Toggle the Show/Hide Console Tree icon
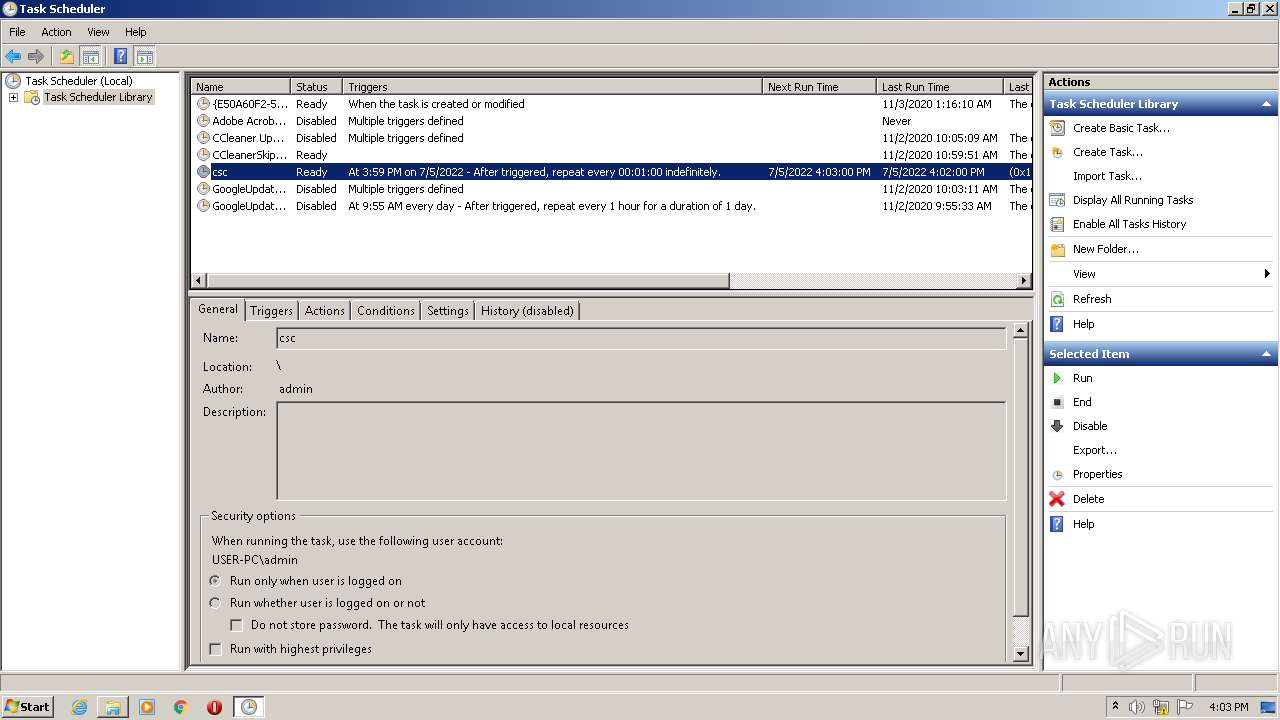Image resolution: width=1280 pixels, height=720 pixels. [x=90, y=57]
